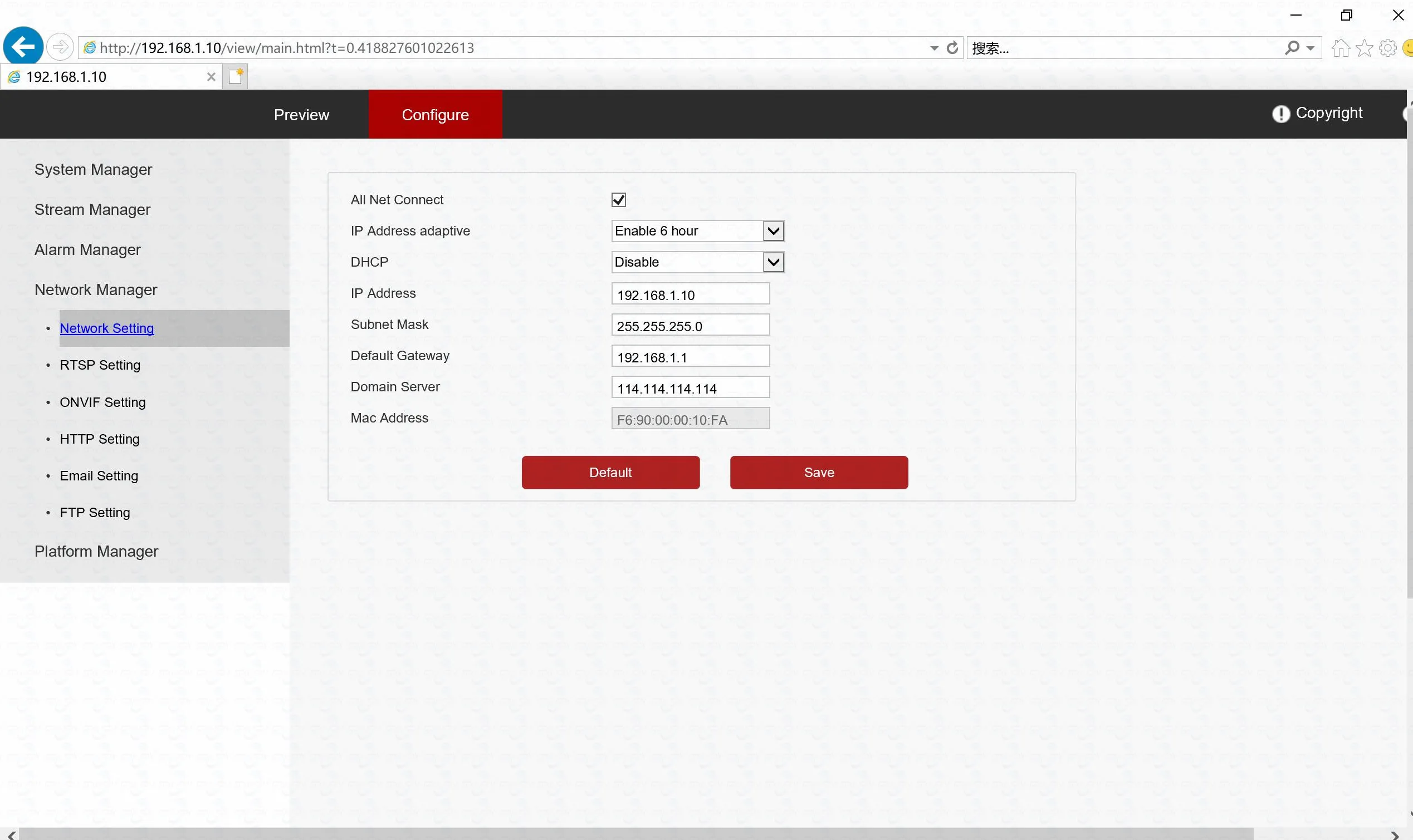Viewport: 1413px width, 840px height.
Task: Open the DHCP dropdown
Action: 698,262
